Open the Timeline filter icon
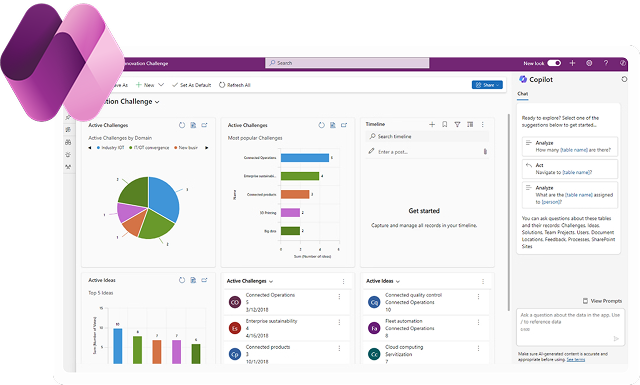640x385 pixels. [x=457, y=124]
